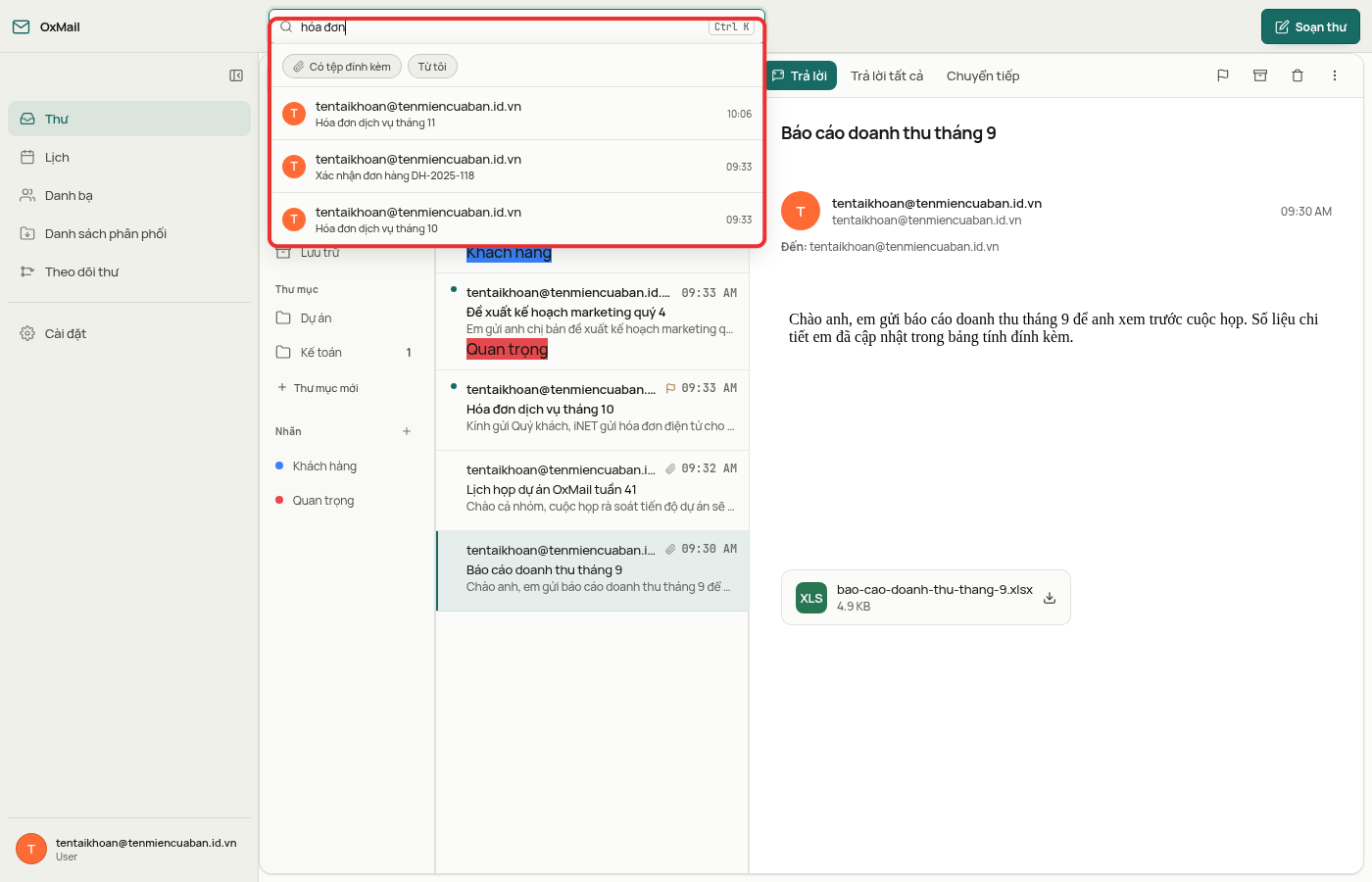Click the flag icon on 'Hóa đơn dịch vụ tháng 10' email

tap(670, 388)
